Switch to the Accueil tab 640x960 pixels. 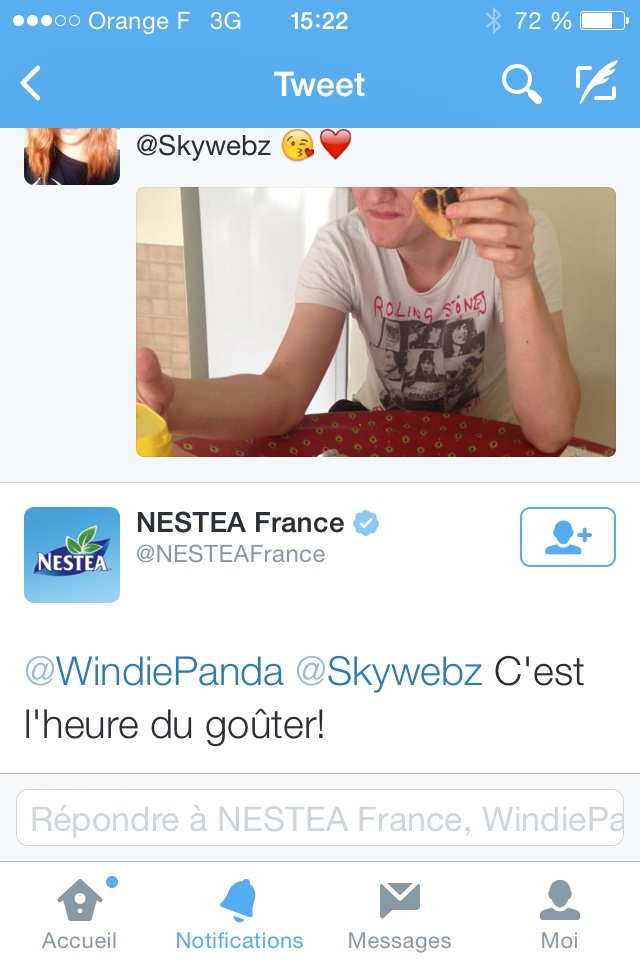pos(80,913)
